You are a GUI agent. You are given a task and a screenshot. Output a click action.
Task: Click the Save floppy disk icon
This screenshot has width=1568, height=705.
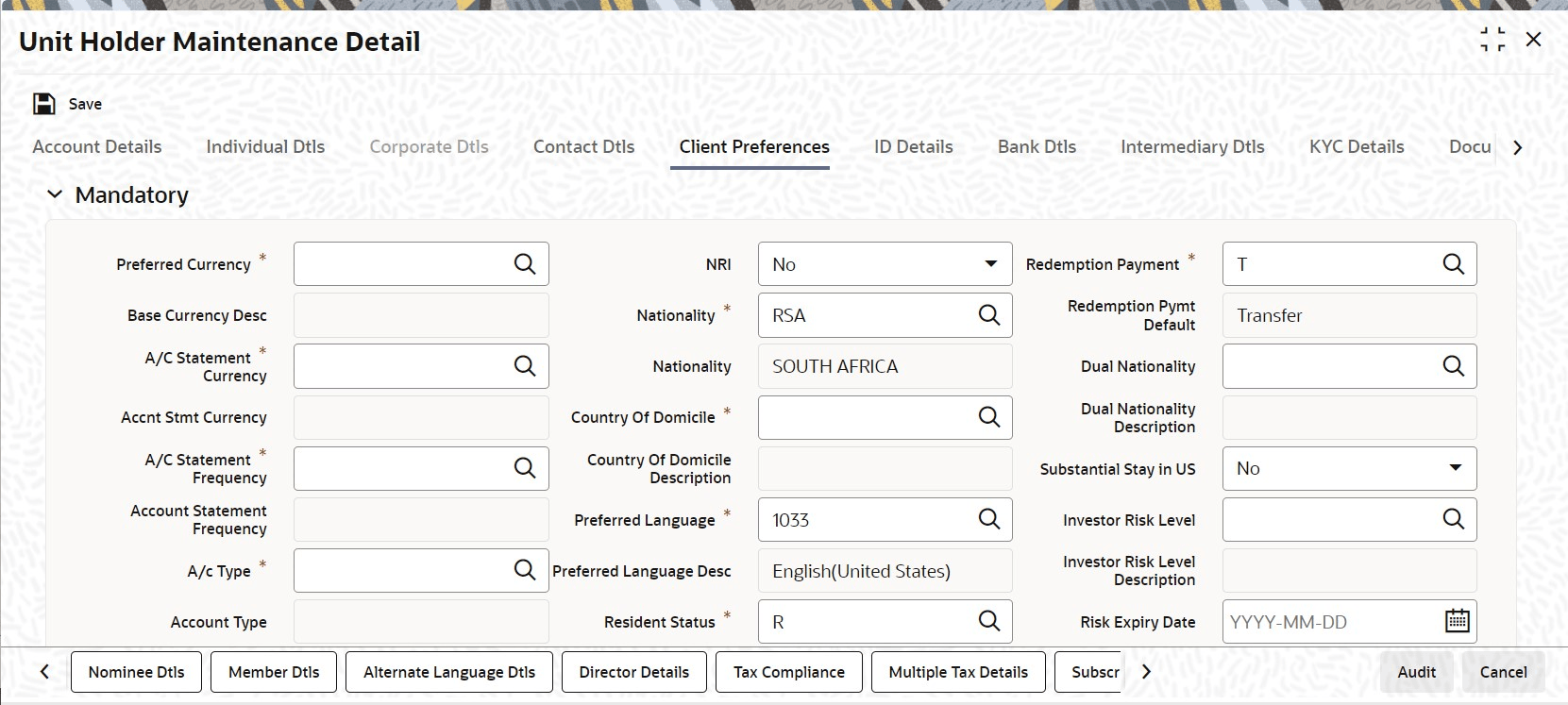click(44, 104)
